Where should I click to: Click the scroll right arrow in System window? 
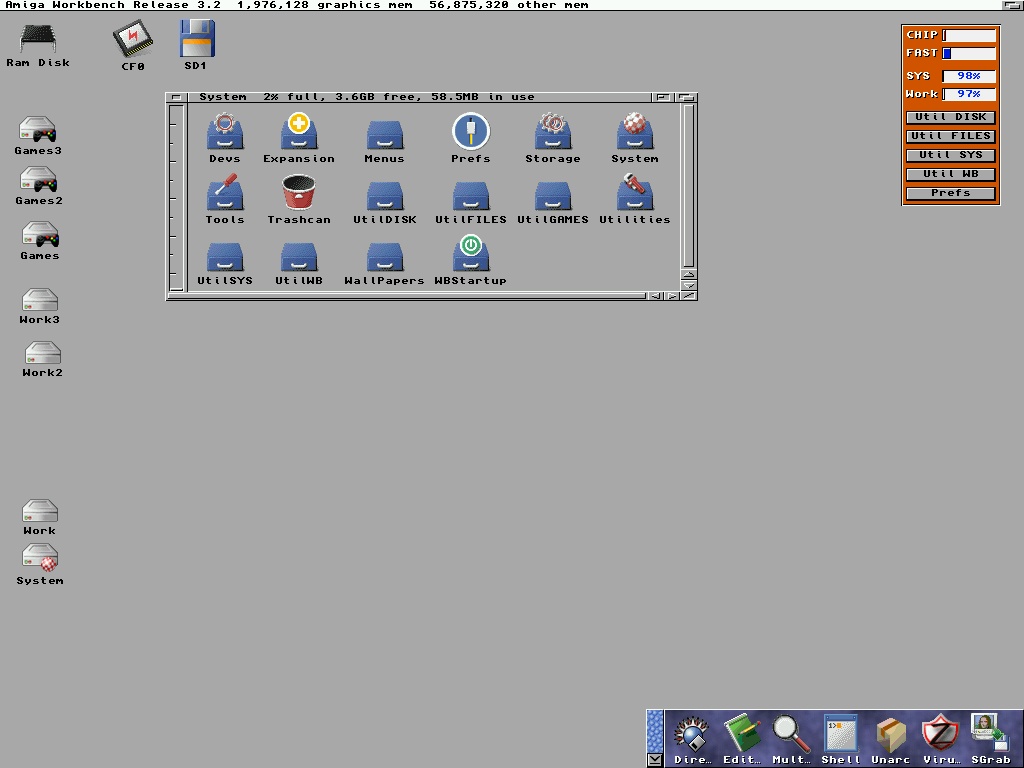point(672,296)
